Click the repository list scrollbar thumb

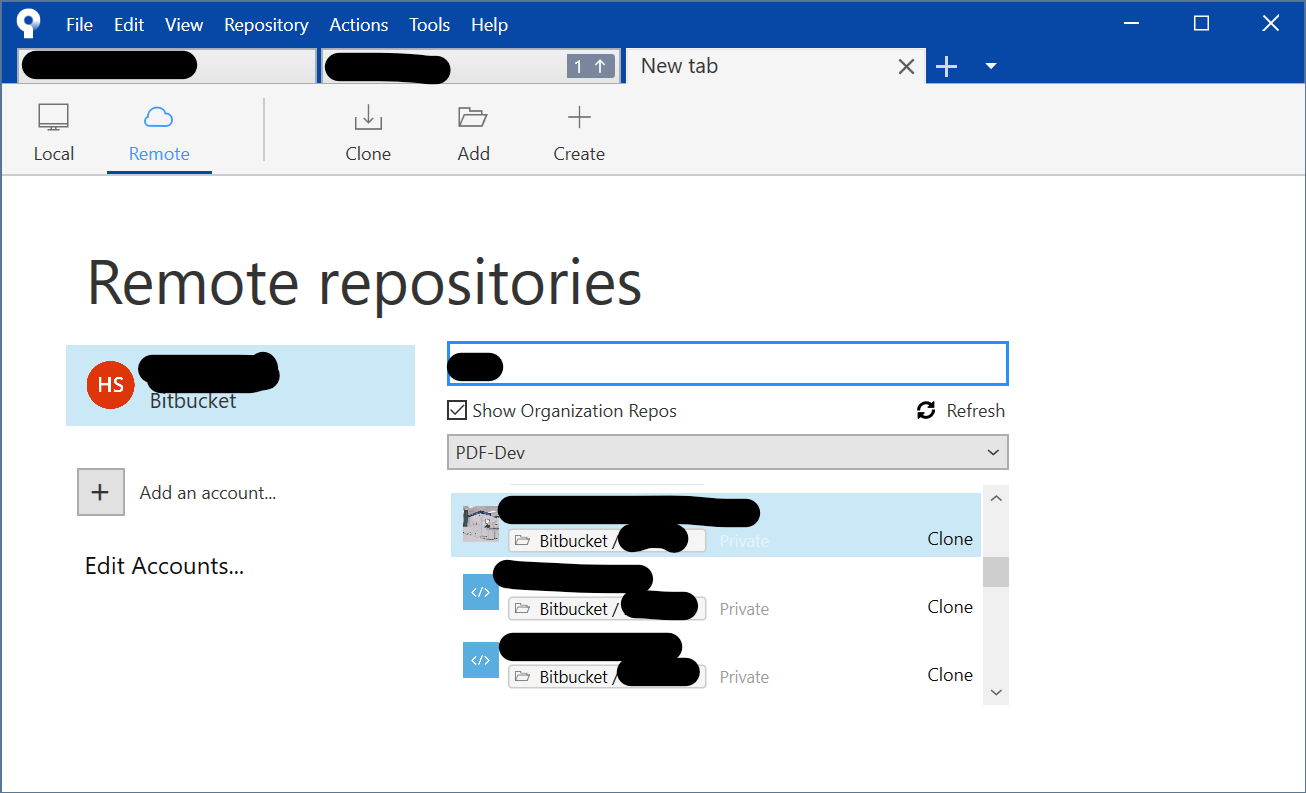click(996, 572)
